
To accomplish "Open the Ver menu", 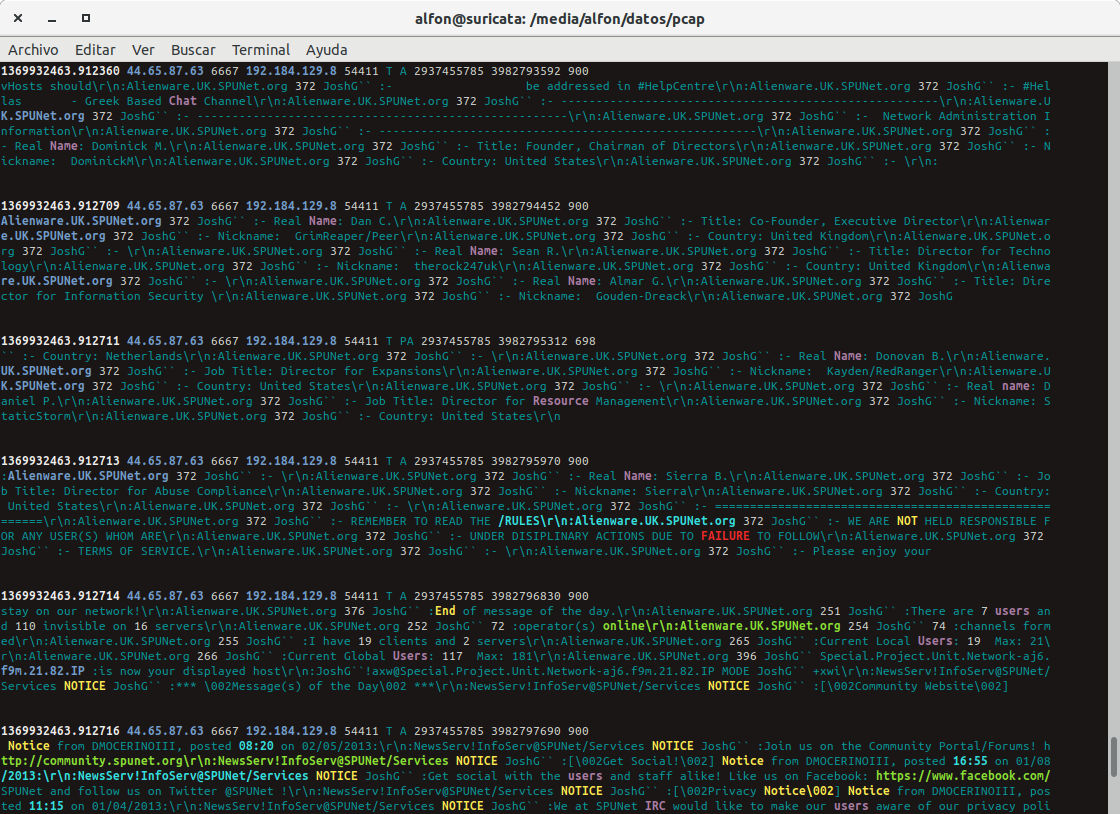I will 143,50.
